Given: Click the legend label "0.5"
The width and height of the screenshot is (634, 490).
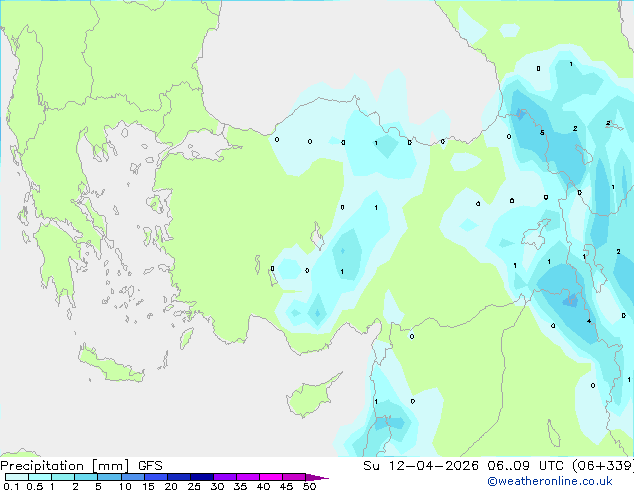Looking at the screenshot, I should [34, 486].
